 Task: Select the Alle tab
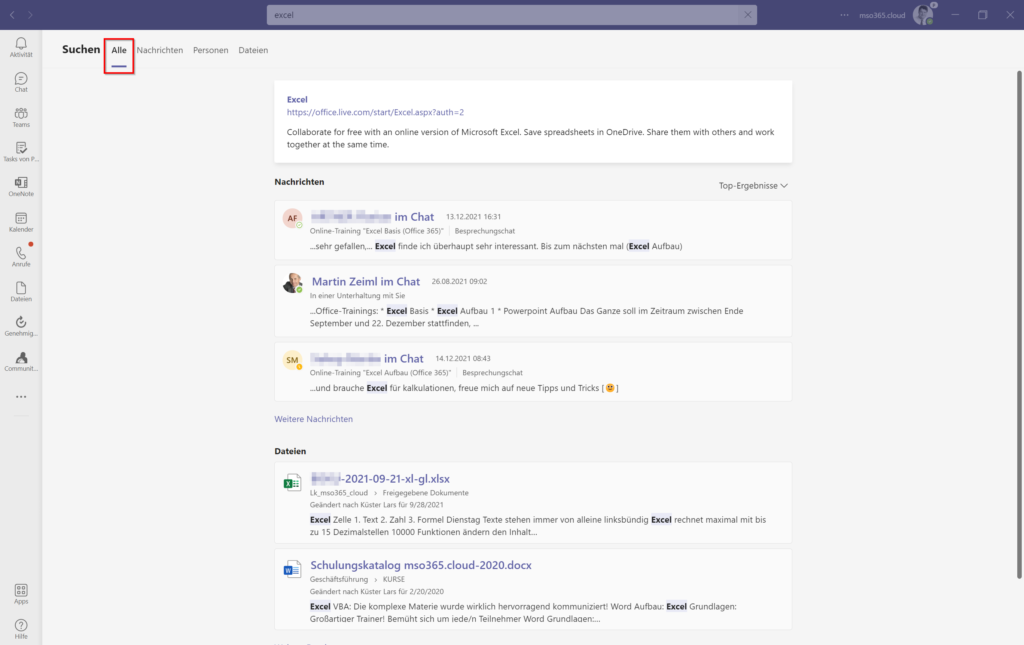coord(119,50)
